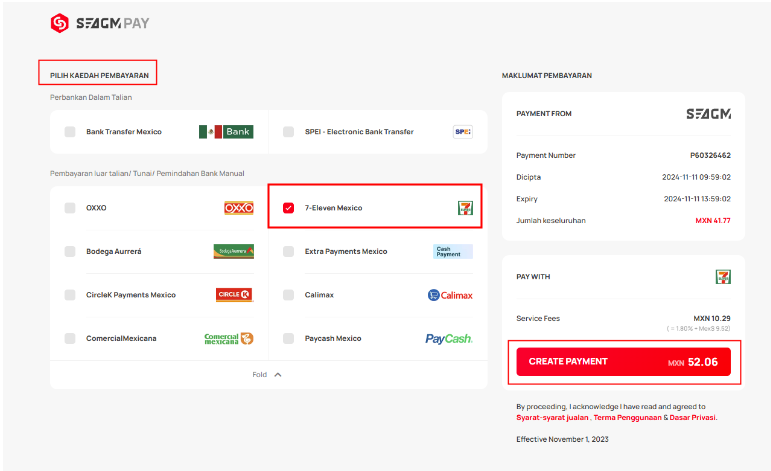Click the 7-Eleven Mexico label

(x=333, y=208)
